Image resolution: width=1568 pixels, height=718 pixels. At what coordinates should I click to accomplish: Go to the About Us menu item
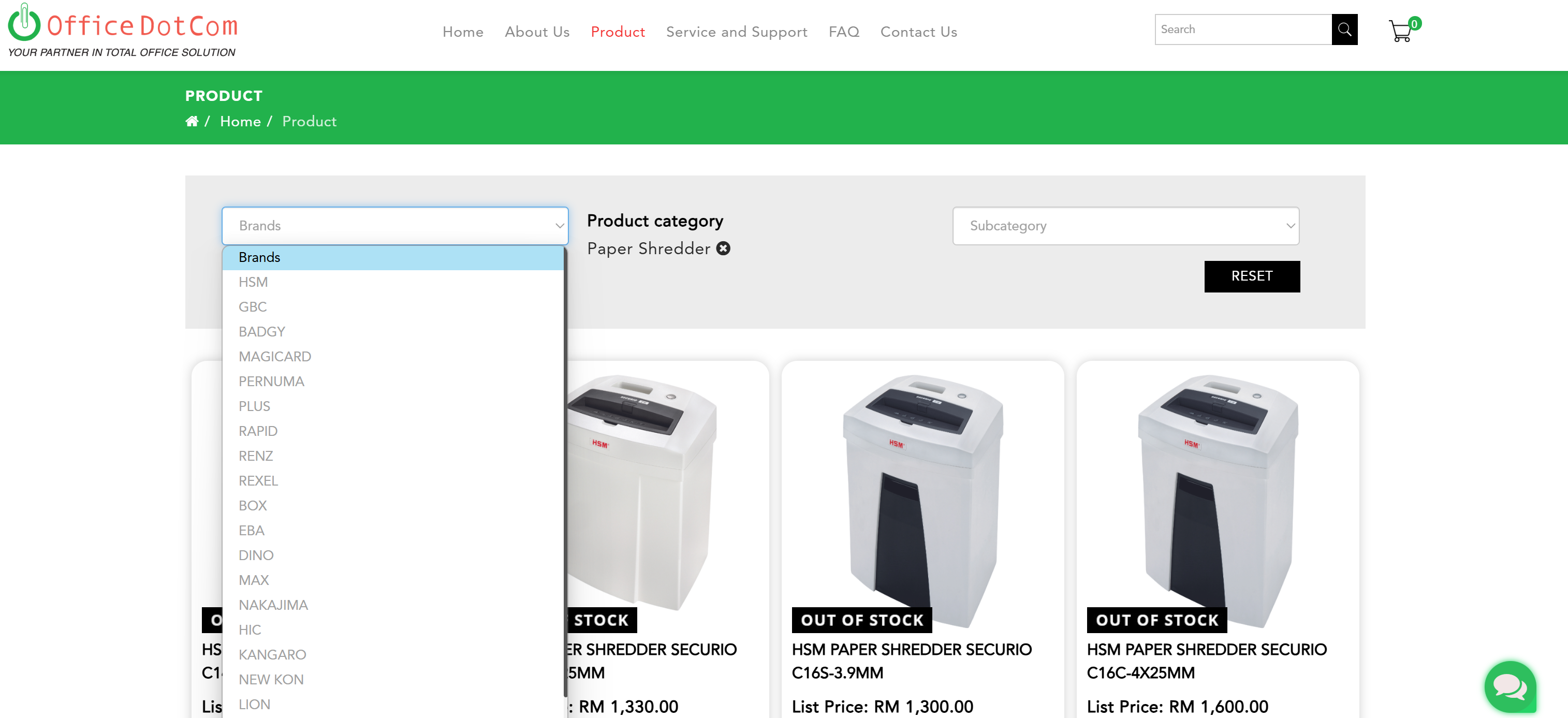click(537, 32)
